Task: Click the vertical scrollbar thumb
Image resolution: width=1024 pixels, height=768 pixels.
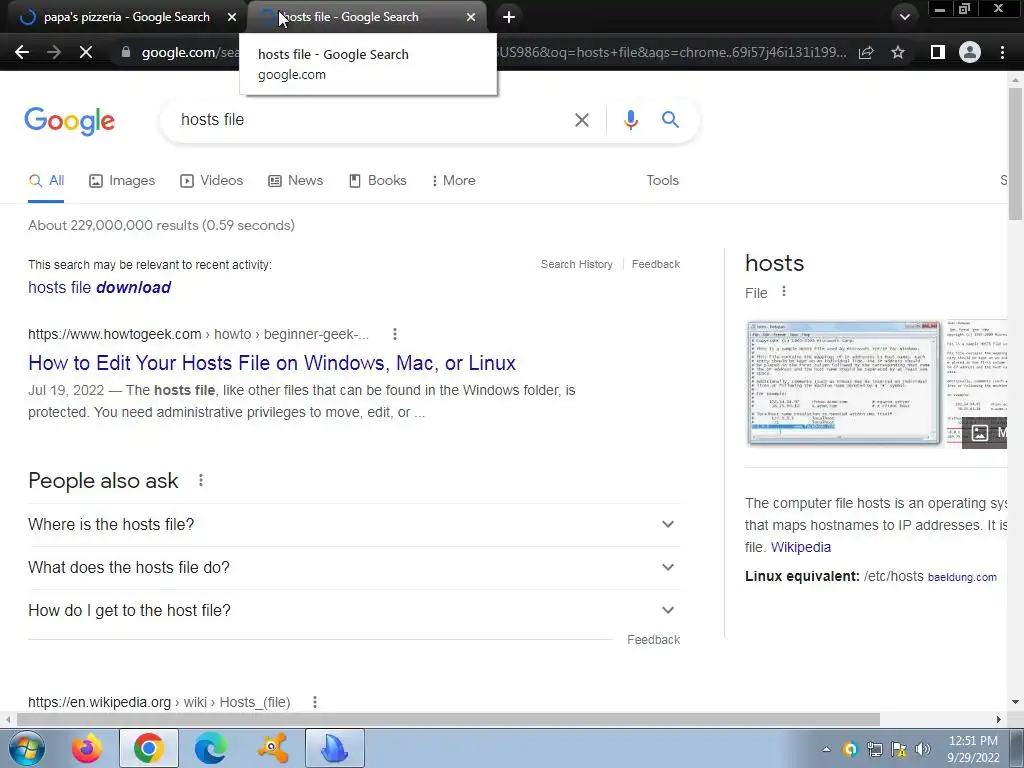Action: tap(1015, 153)
